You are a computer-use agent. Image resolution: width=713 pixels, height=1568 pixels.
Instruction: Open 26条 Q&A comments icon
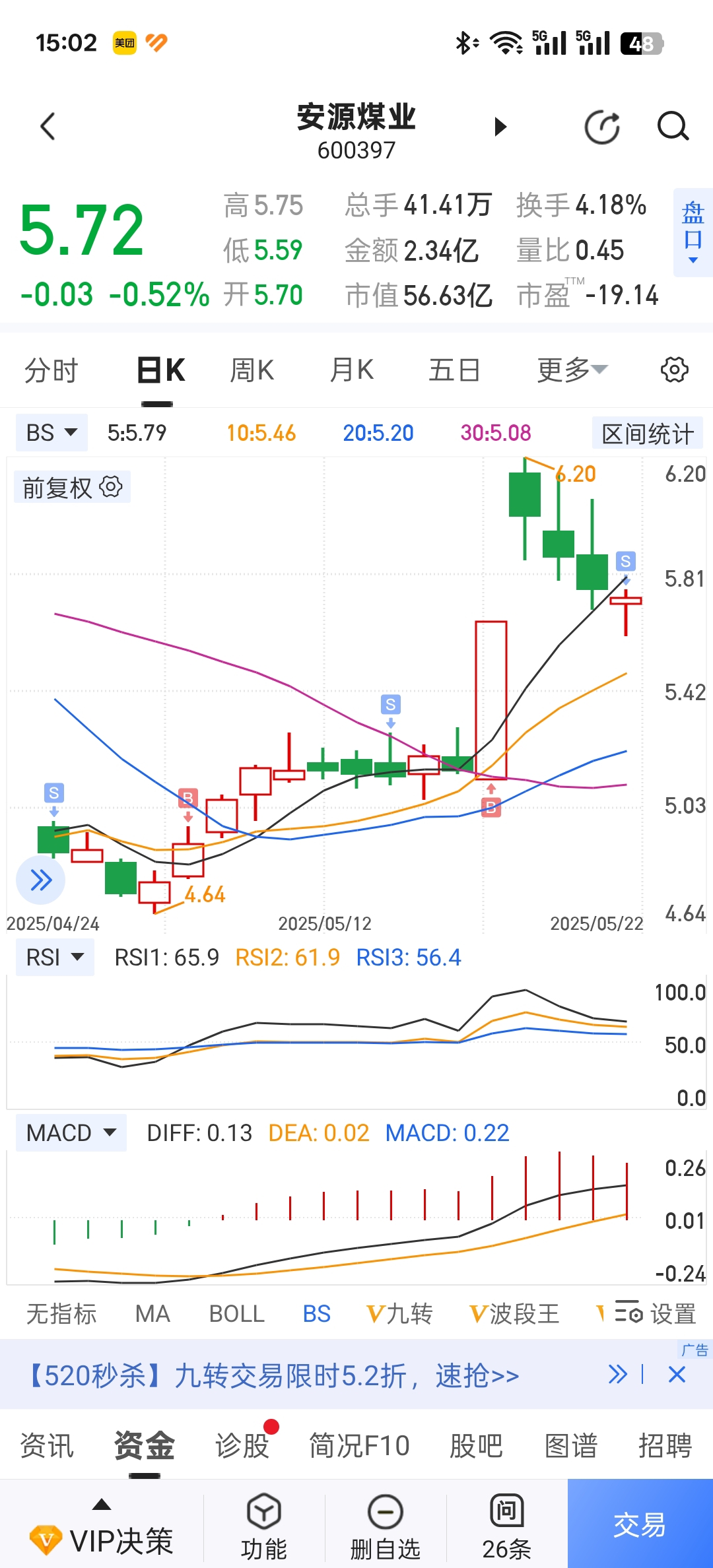tap(506, 1511)
